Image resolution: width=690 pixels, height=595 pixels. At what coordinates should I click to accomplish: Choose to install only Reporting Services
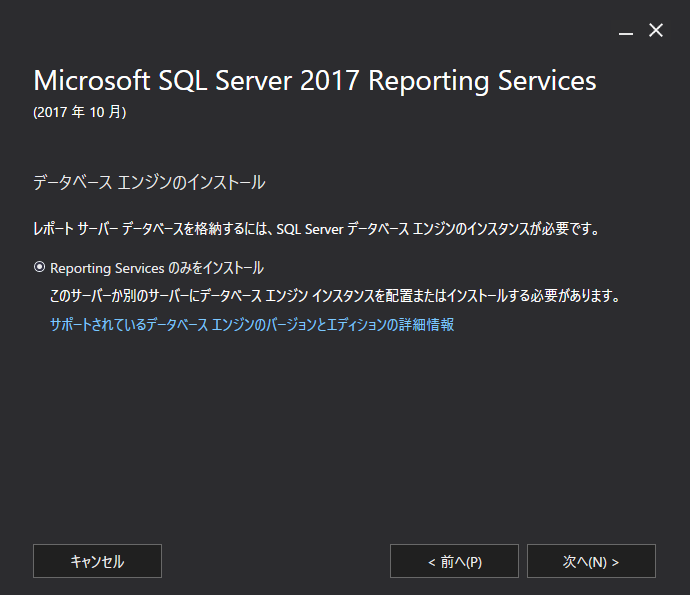pyautogui.click(x=40, y=267)
